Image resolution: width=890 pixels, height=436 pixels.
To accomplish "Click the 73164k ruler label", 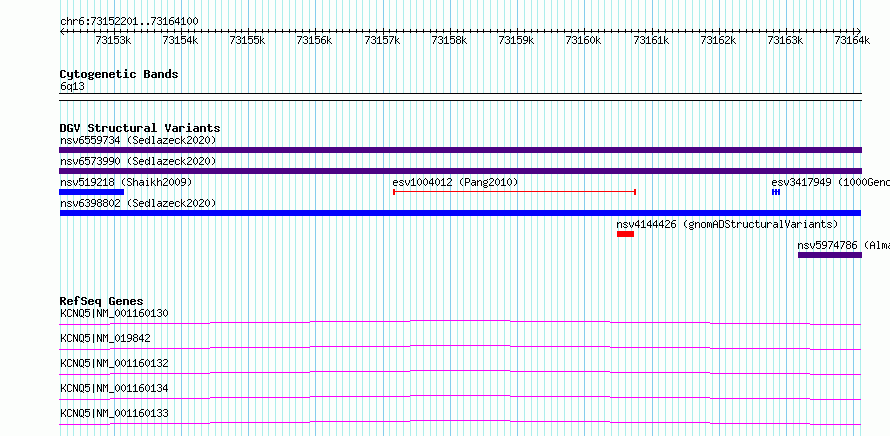I will 852,40.
